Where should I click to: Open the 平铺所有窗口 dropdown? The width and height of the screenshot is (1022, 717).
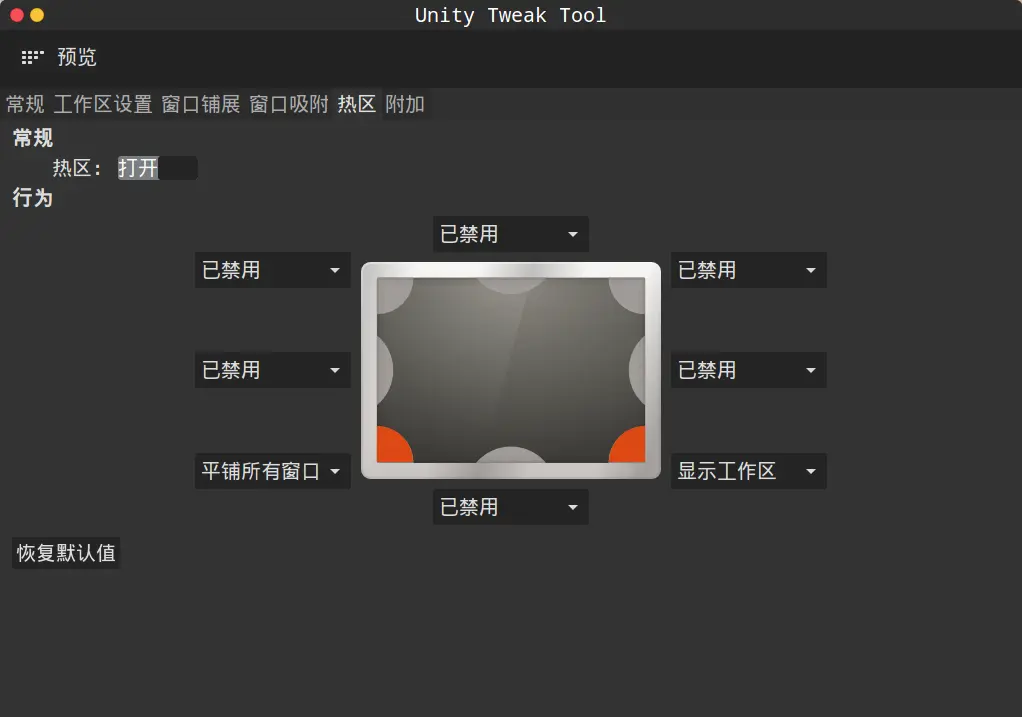click(272, 471)
